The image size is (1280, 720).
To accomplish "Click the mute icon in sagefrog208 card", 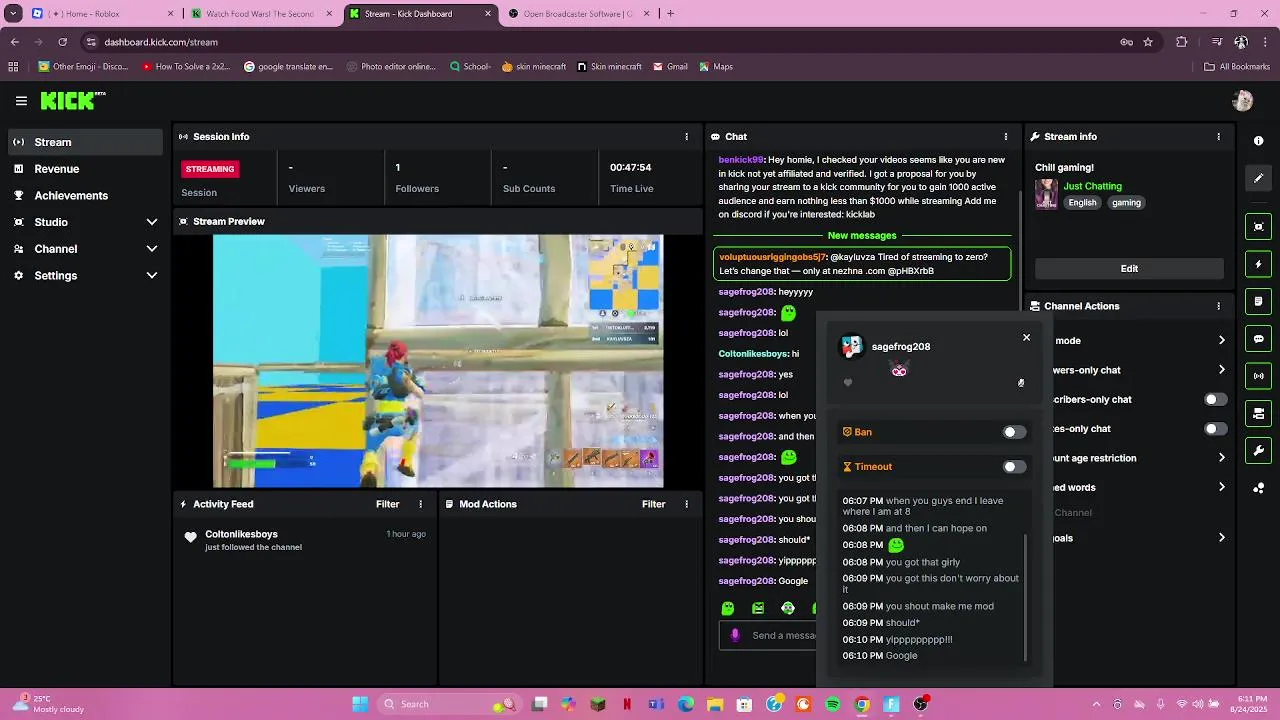I will pos(1021,383).
